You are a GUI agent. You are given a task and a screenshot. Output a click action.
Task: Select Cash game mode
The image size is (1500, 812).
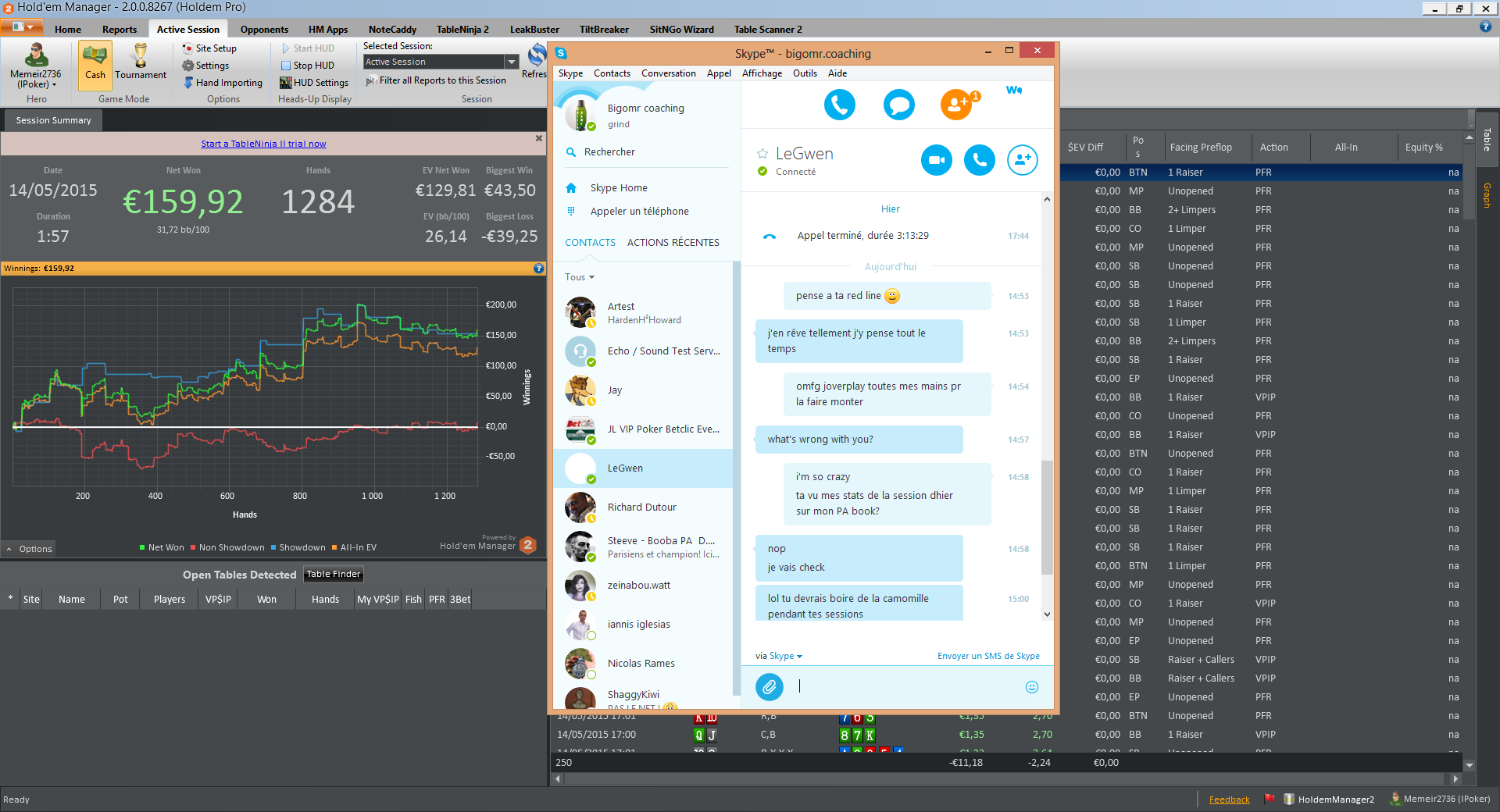point(95,64)
